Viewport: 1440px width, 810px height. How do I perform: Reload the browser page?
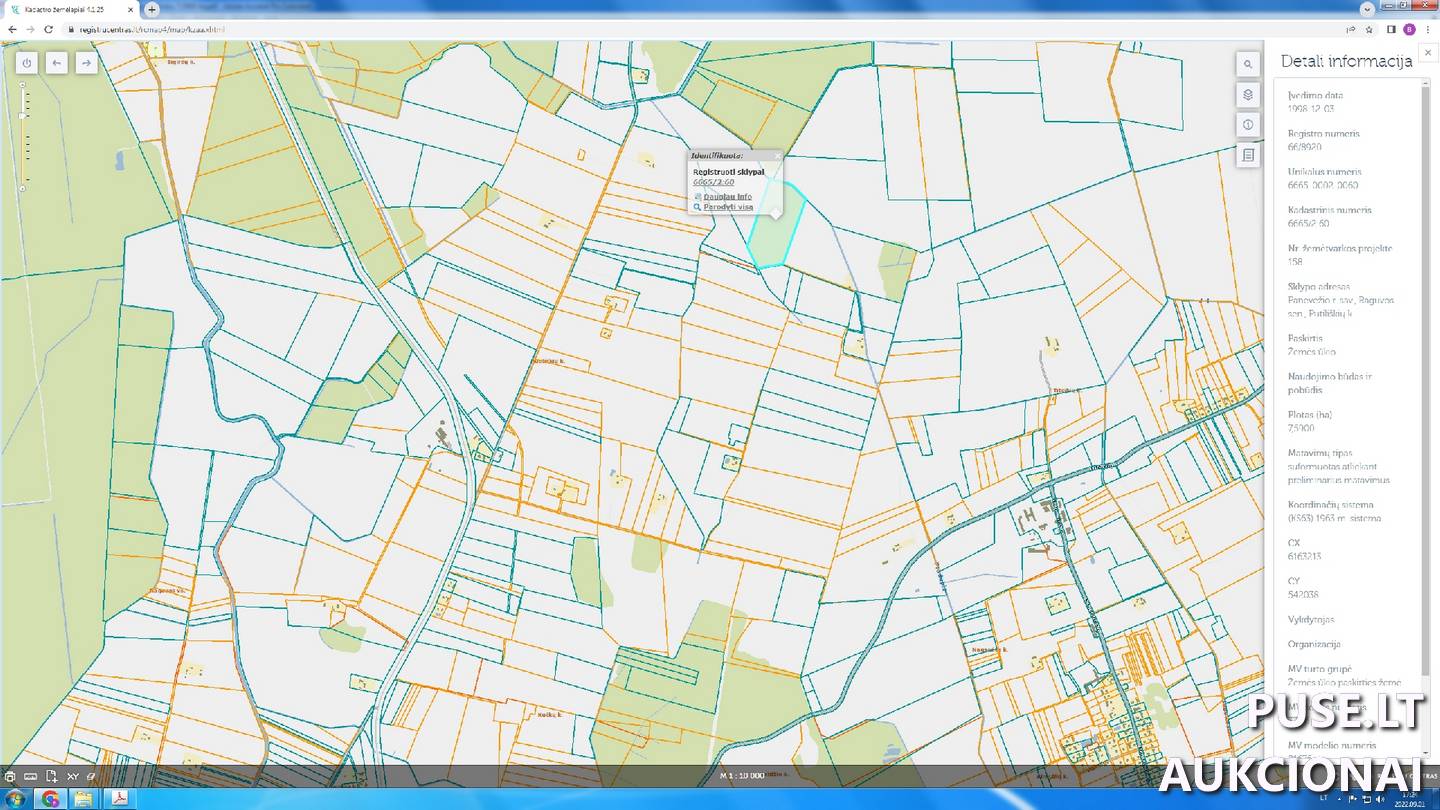click(49, 29)
